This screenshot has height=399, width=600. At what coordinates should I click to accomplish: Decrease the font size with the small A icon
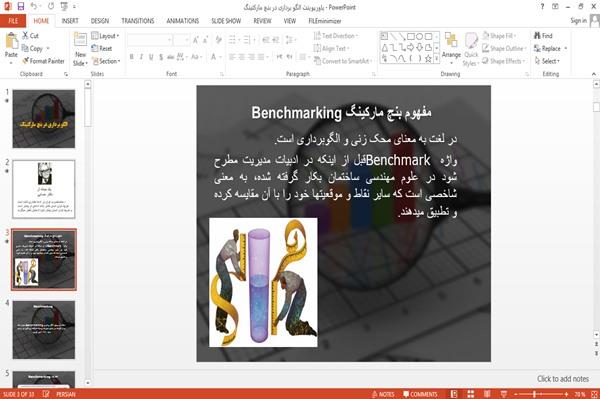pyautogui.click(x=205, y=39)
